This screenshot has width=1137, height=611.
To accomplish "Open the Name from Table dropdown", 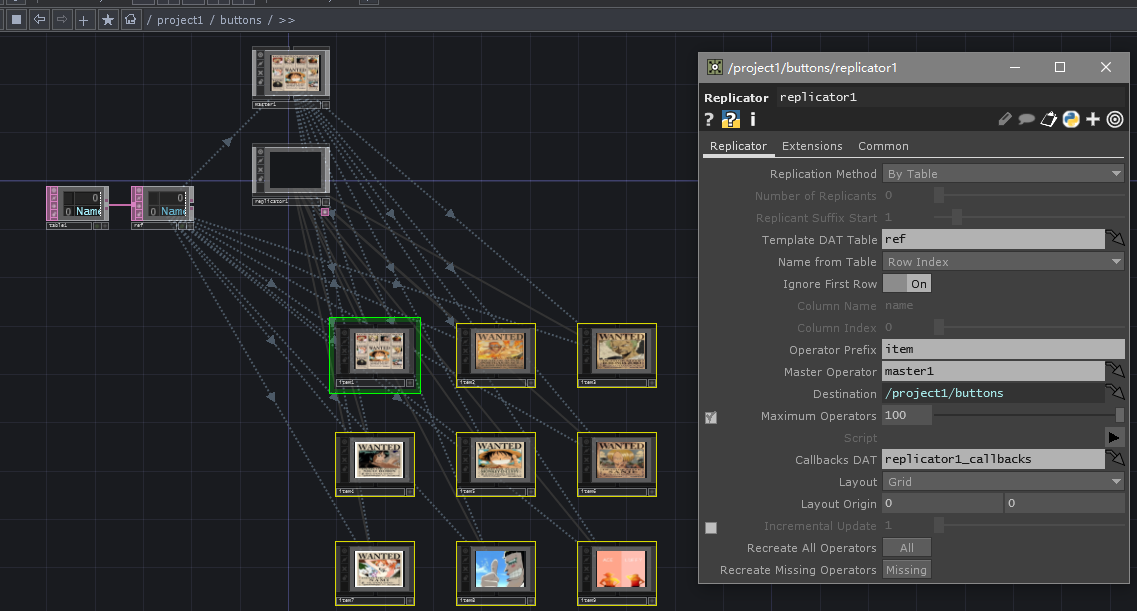I will (1003, 261).
